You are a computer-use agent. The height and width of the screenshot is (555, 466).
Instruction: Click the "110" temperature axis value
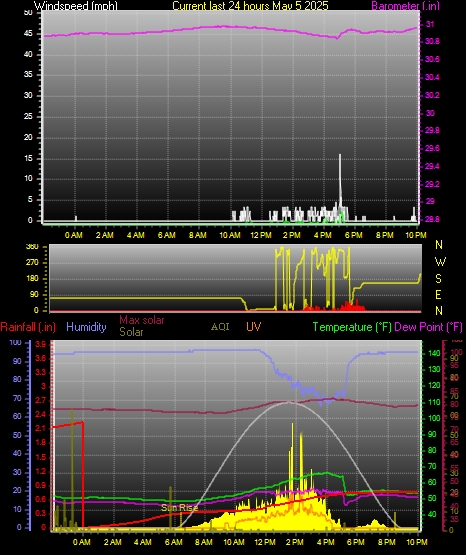[434, 402]
